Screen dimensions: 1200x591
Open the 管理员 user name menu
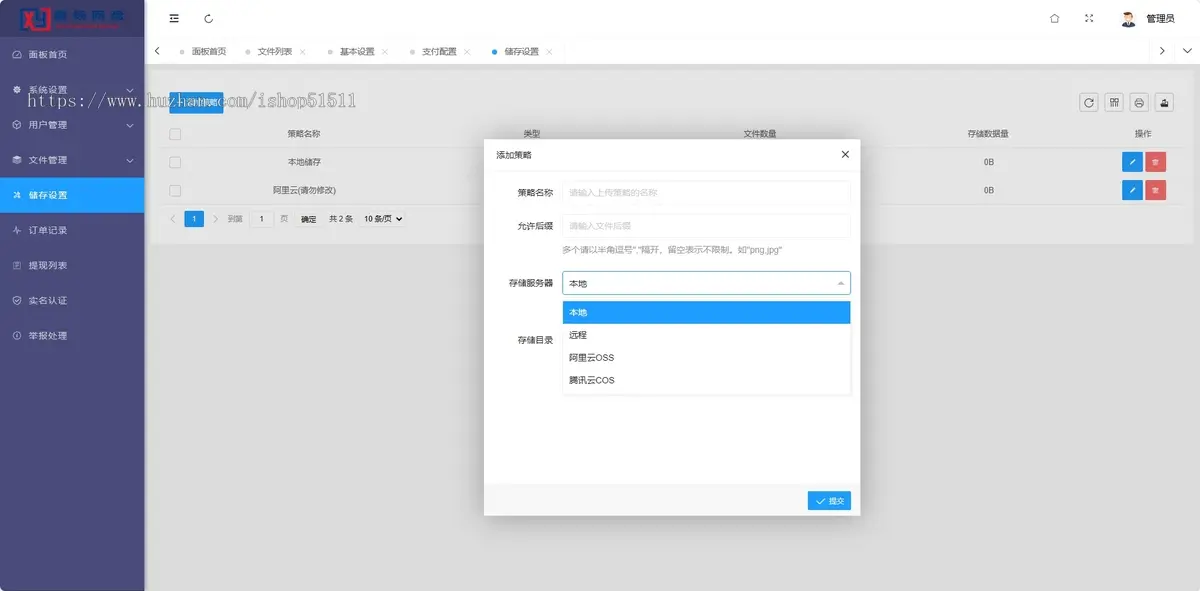tap(1160, 18)
